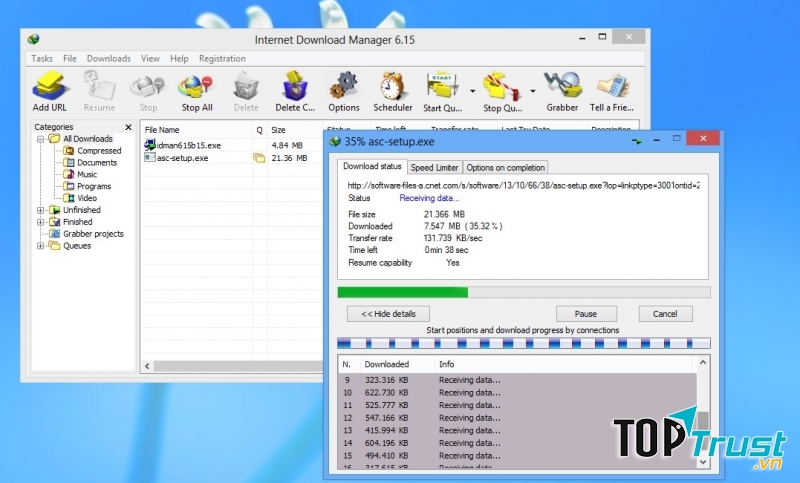Viewport: 800px width, 483px height.
Task: Click the queue folder icon beside asc-setup.exe
Action: [259, 158]
